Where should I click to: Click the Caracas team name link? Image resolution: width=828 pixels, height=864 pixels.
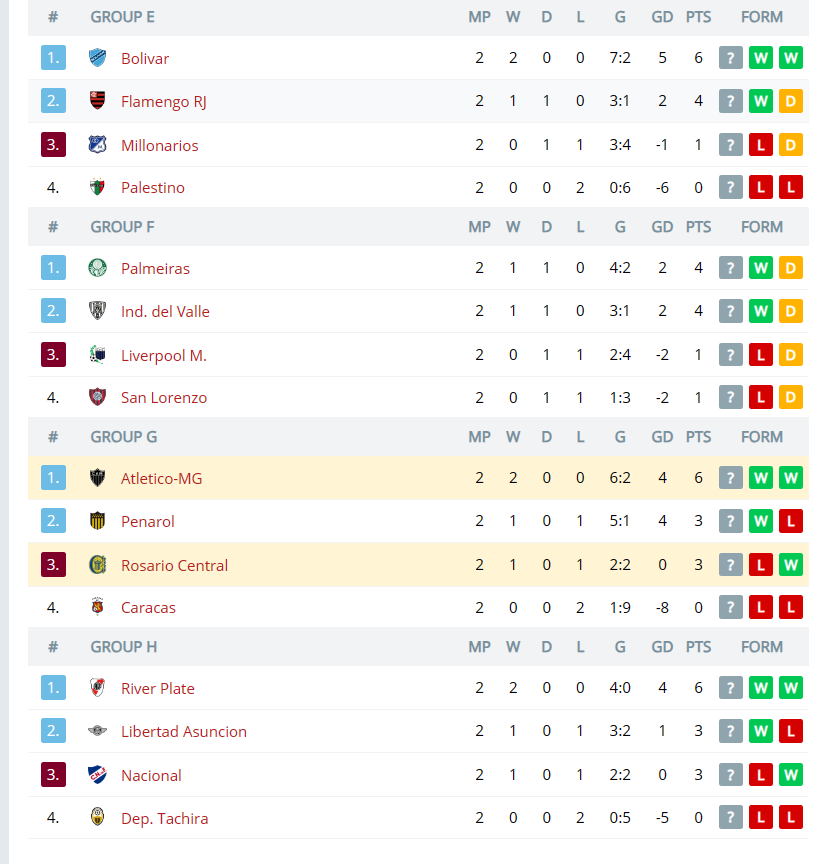tap(148, 608)
